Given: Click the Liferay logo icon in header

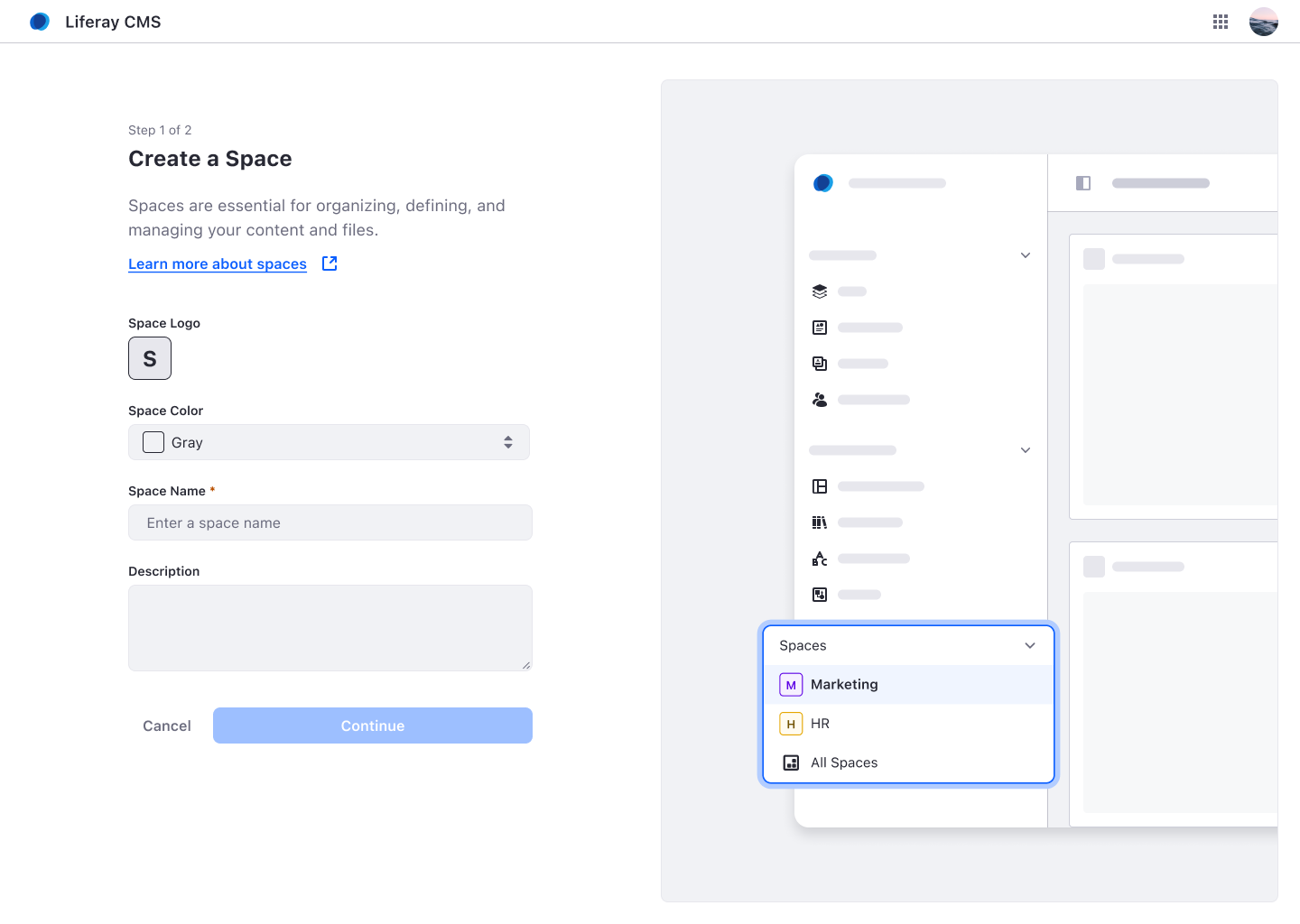Looking at the screenshot, I should pyautogui.click(x=40, y=22).
